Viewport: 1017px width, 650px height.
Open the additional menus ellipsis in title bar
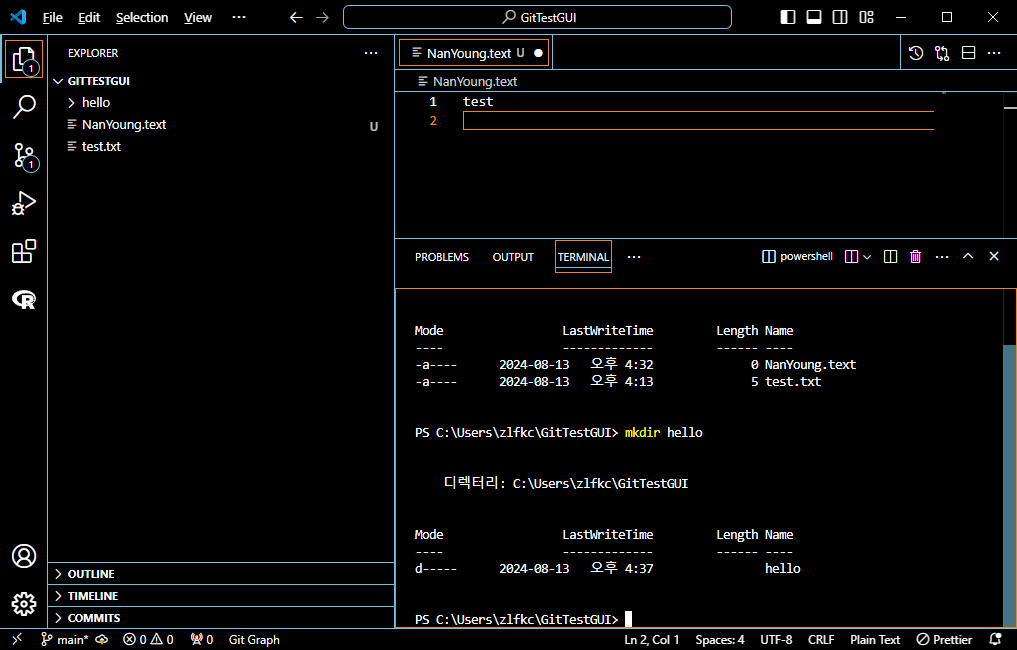coord(239,18)
